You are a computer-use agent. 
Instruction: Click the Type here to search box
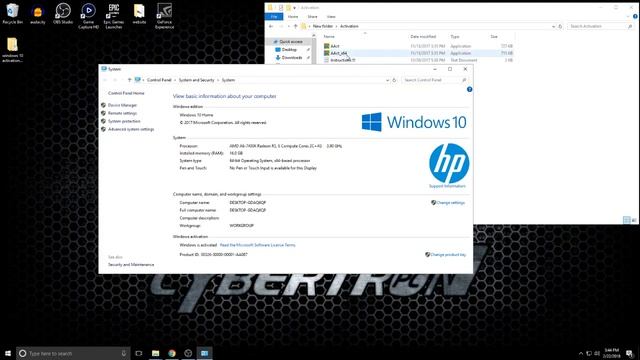pyautogui.click(x=73, y=353)
